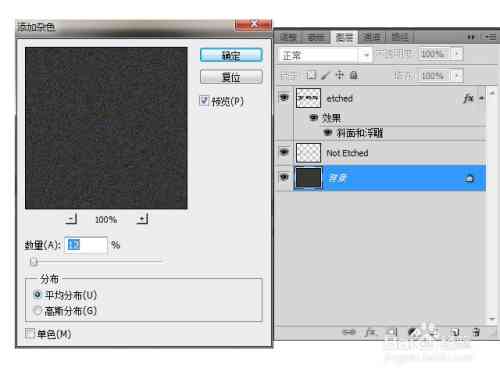
Task: Select layer named etched
Action: tap(339, 99)
